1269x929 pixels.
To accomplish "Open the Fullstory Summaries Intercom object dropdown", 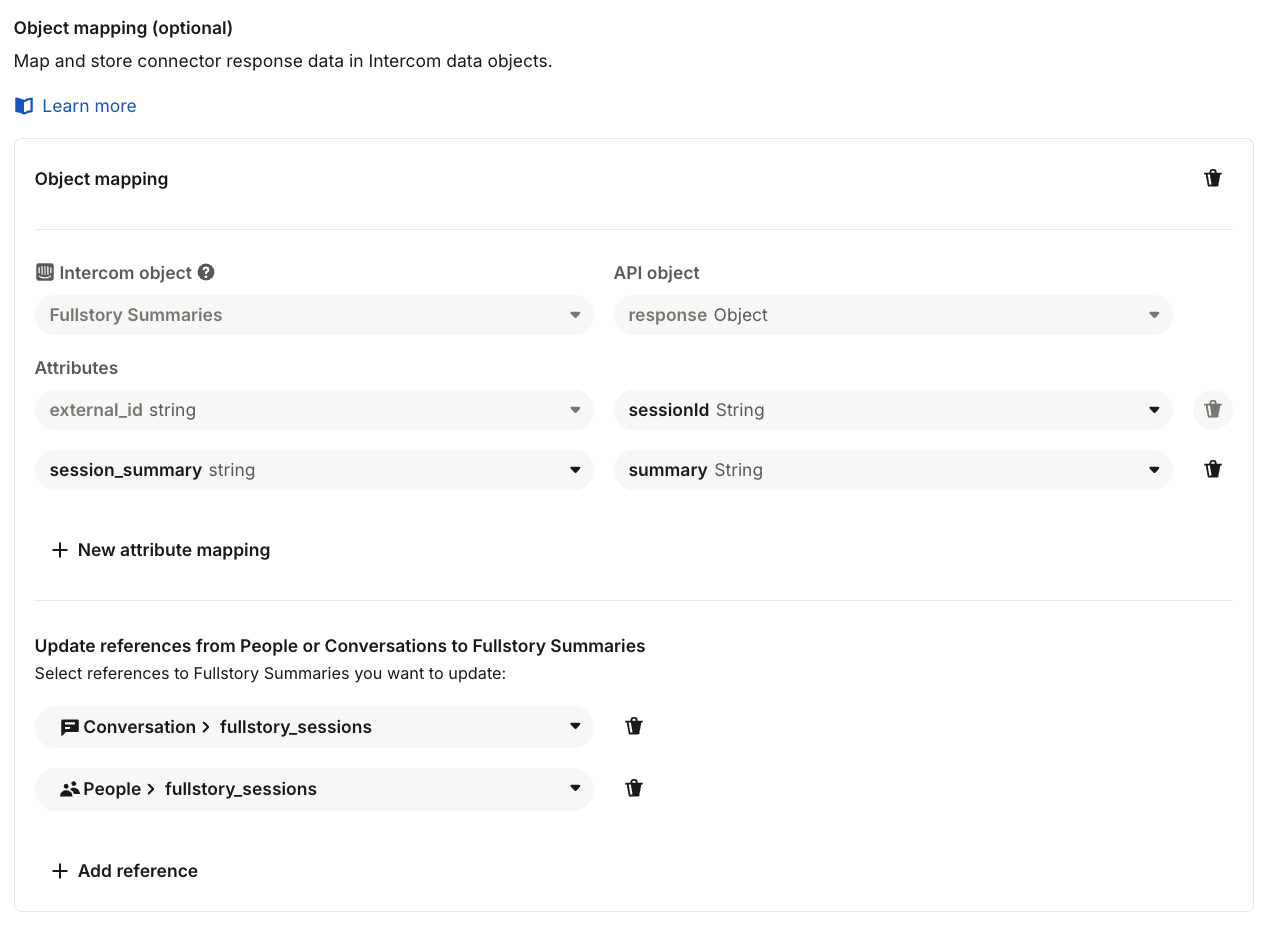I will 314,315.
